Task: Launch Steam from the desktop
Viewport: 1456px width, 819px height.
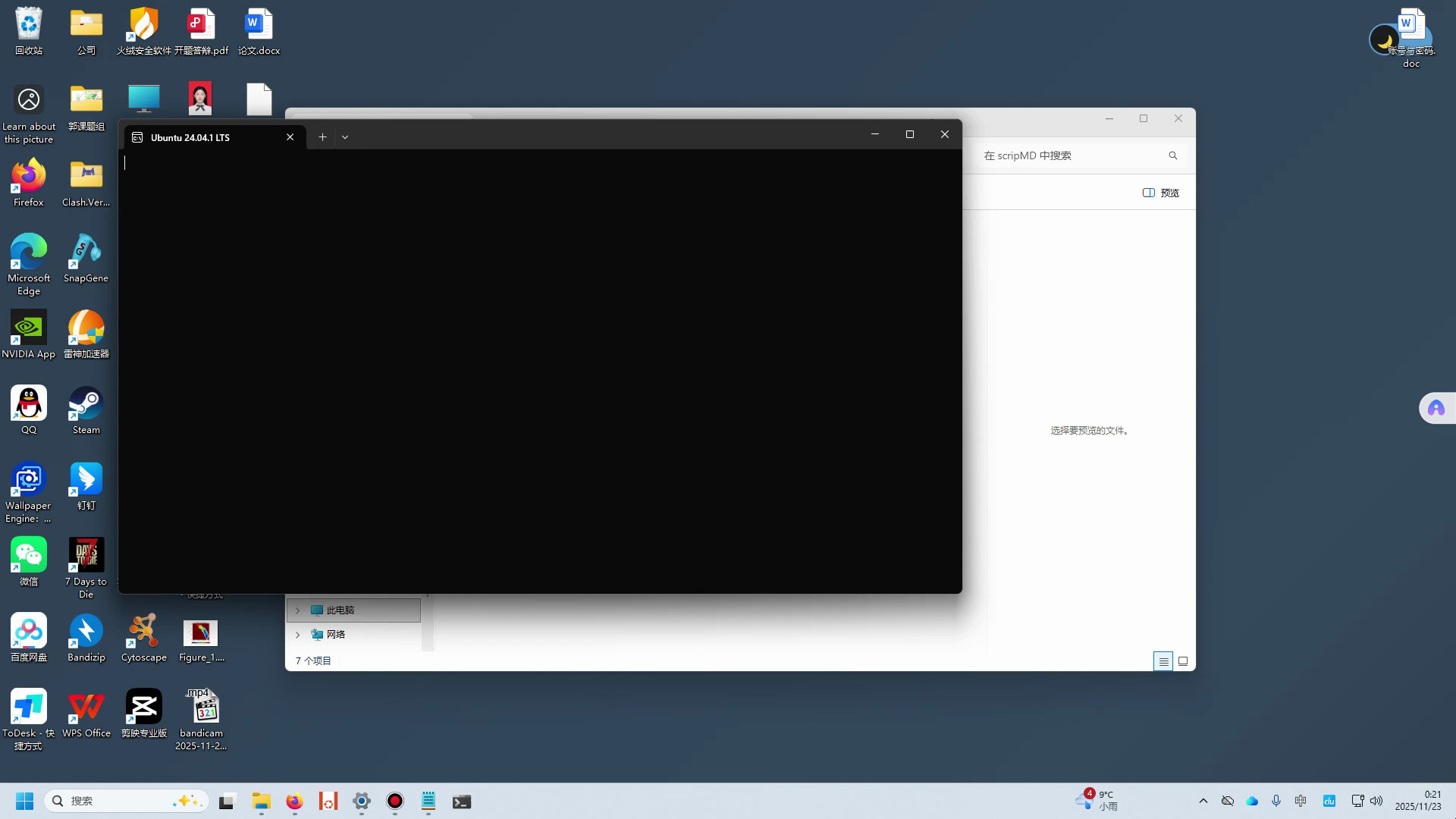Action: (85, 403)
